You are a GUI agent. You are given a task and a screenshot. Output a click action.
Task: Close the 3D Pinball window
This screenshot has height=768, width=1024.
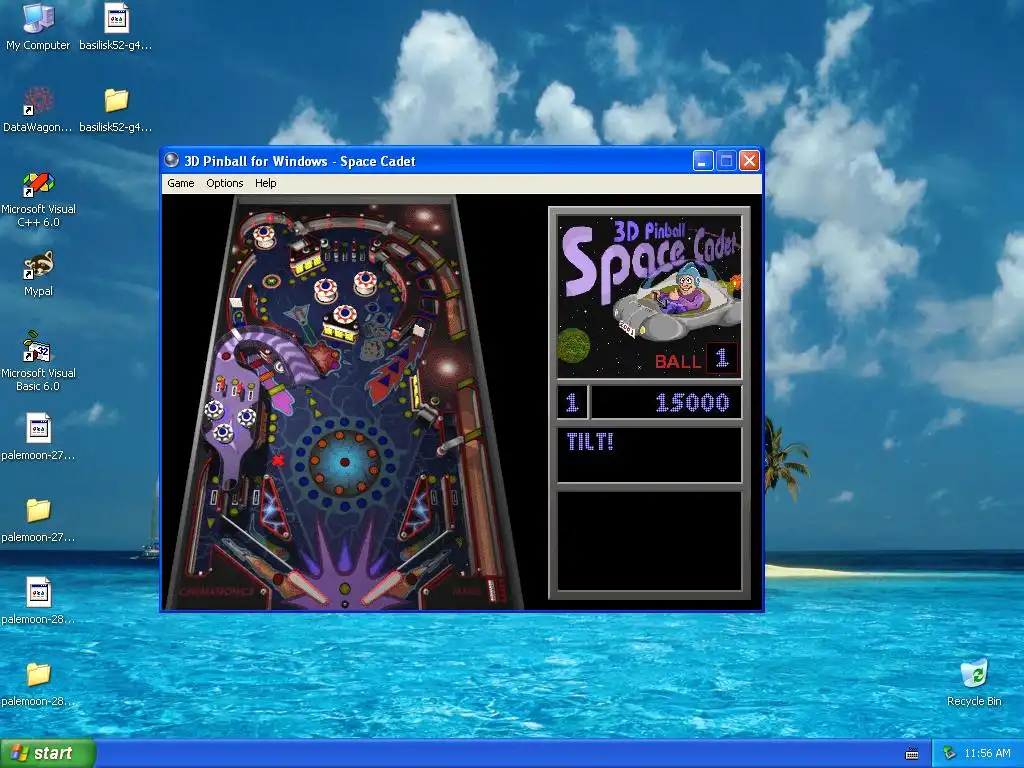click(x=749, y=161)
